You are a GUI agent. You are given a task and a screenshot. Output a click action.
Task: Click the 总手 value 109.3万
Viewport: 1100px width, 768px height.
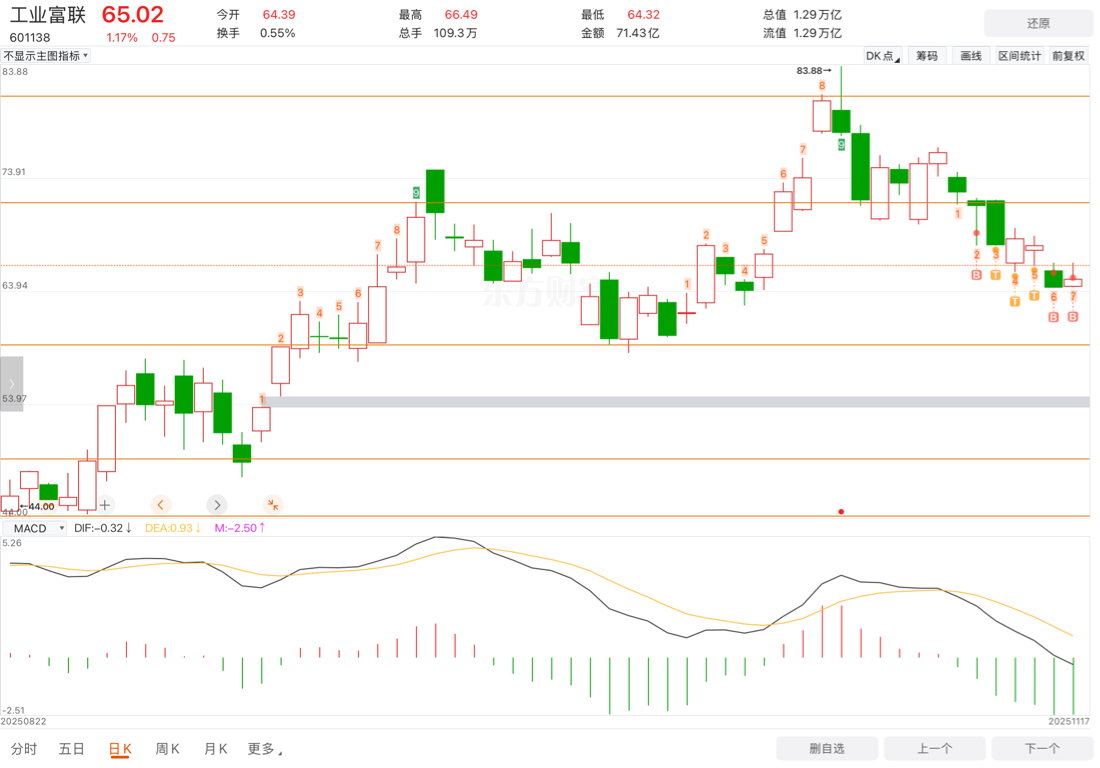(x=455, y=33)
